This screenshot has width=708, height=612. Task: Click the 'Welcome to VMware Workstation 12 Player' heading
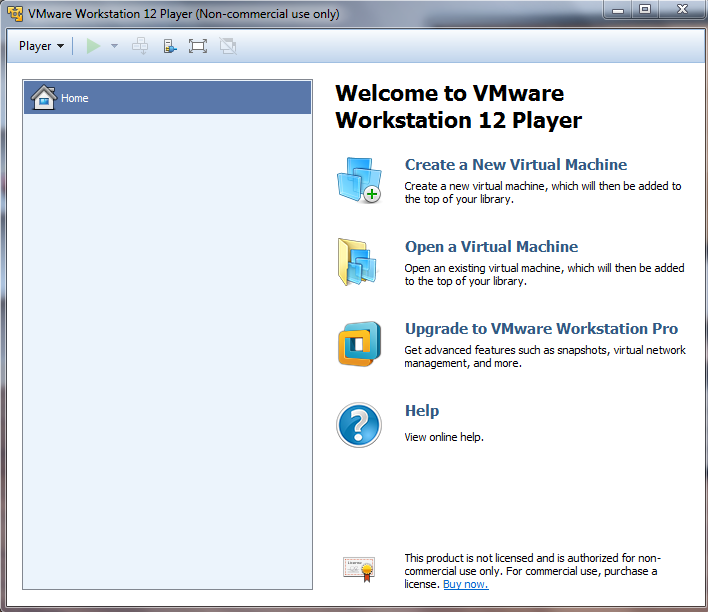coord(459,107)
